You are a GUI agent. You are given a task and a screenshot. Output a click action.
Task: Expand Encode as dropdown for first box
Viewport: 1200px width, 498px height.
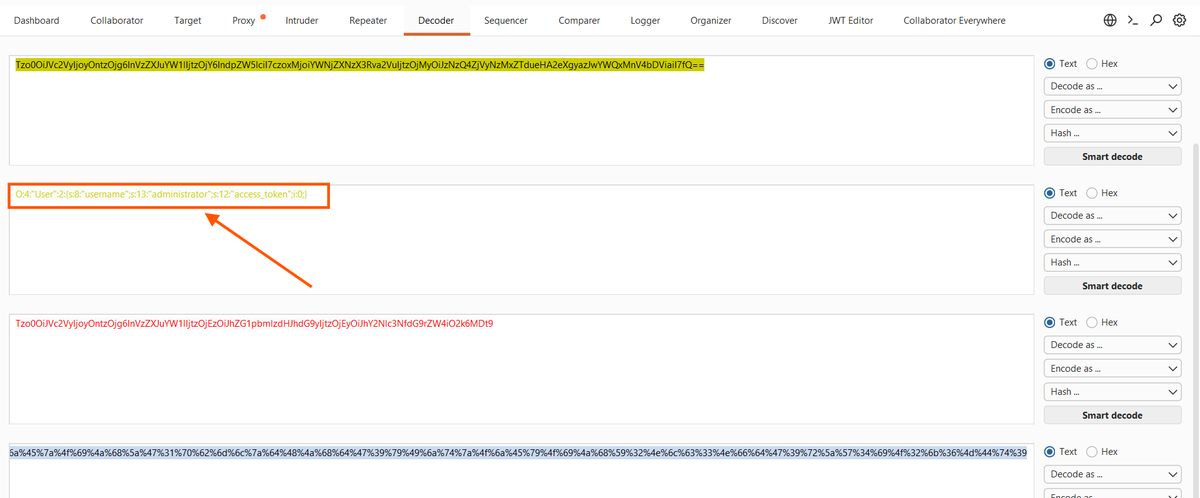point(1112,110)
